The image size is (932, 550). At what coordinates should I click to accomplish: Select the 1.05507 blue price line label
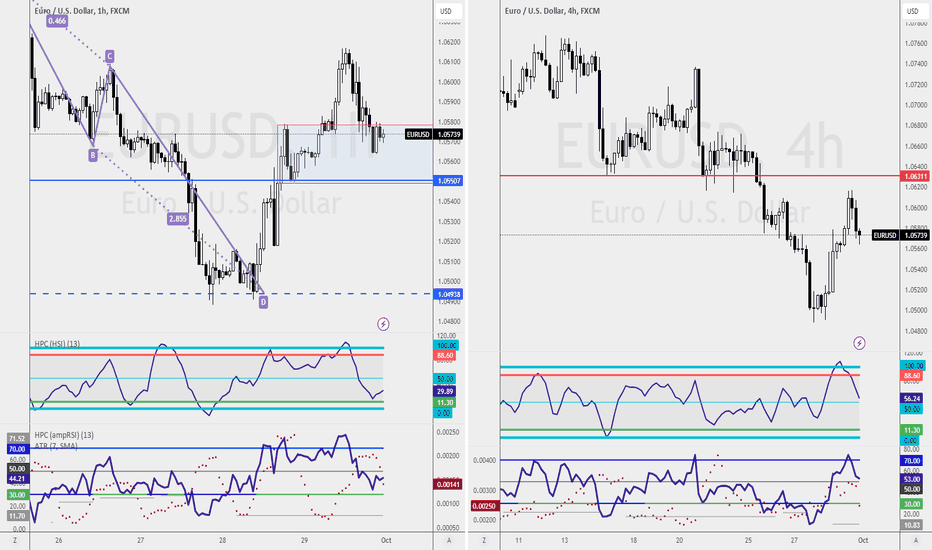point(449,181)
